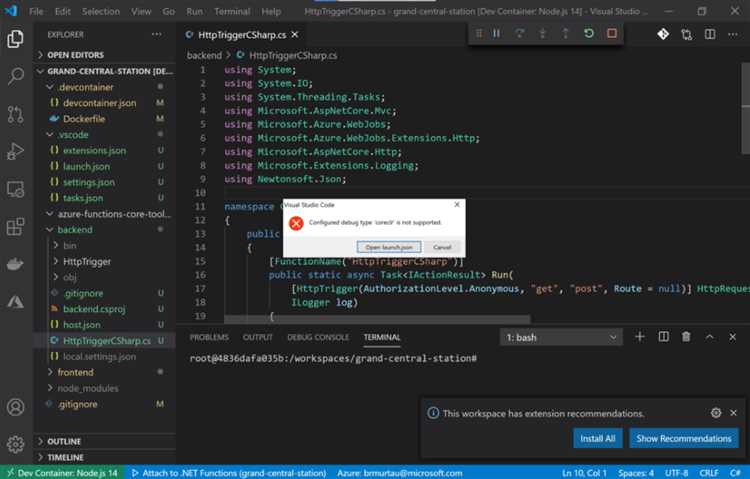Image resolution: width=750 pixels, height=479 pixels.
Task: Switch to the Output panel tab
Action: pyautogui.click(x=257, y=337)
